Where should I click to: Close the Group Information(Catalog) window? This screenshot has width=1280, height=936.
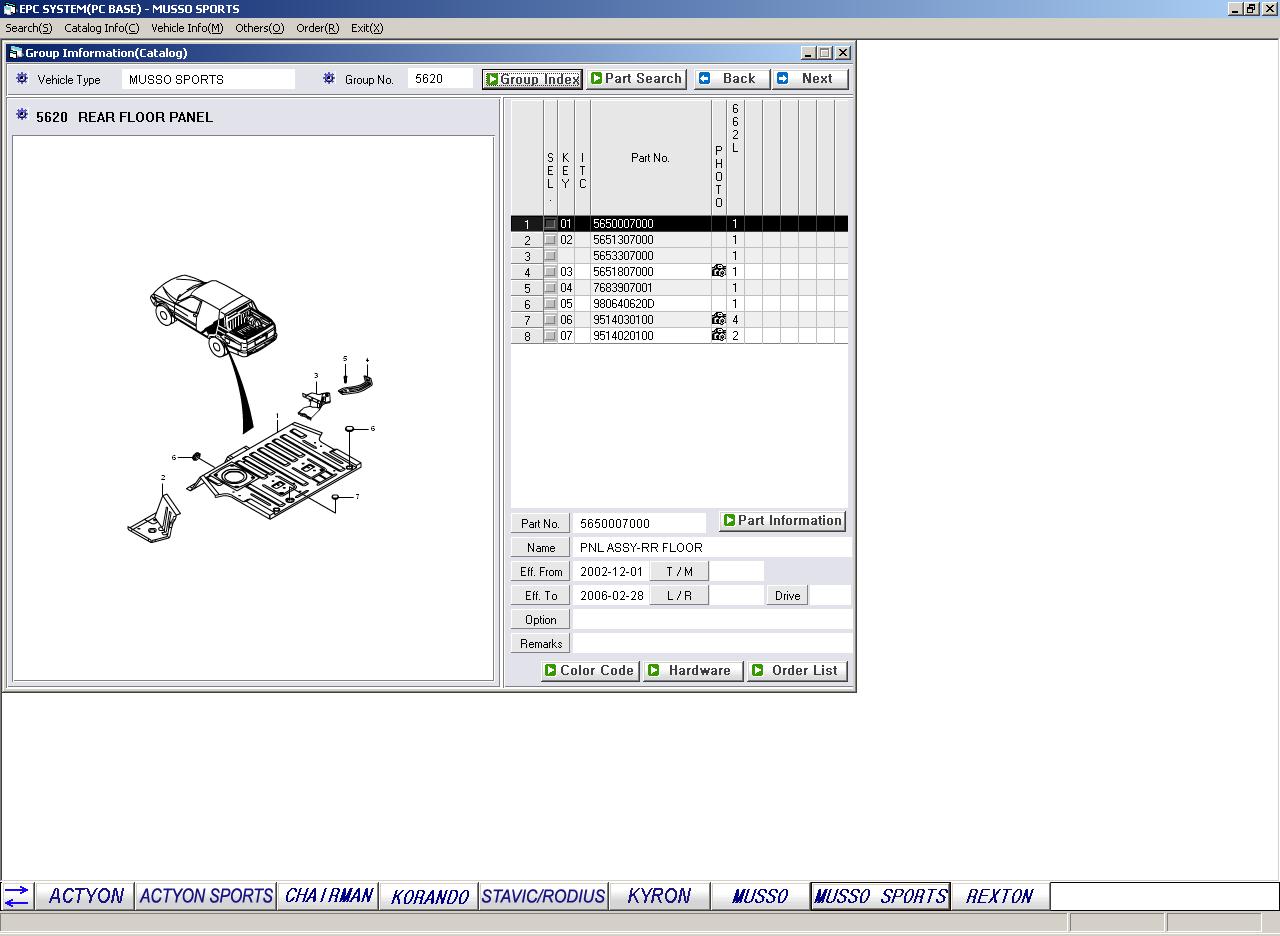[x=843, y=53]
